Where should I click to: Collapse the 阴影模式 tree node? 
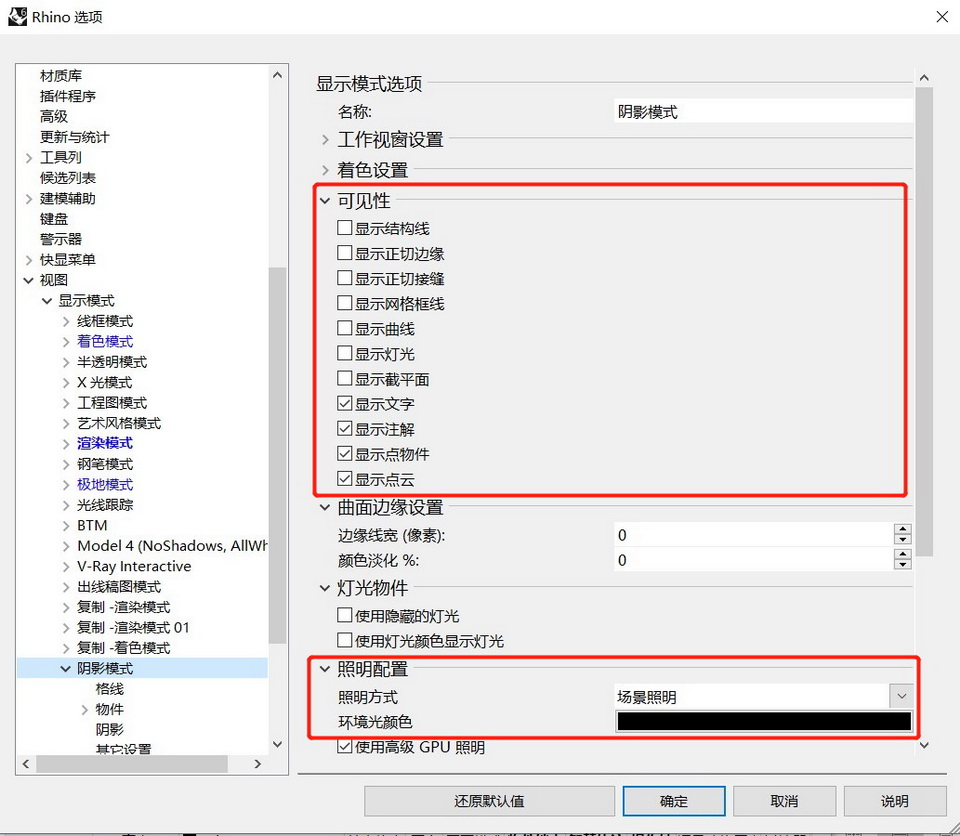[x=66, y=668]
